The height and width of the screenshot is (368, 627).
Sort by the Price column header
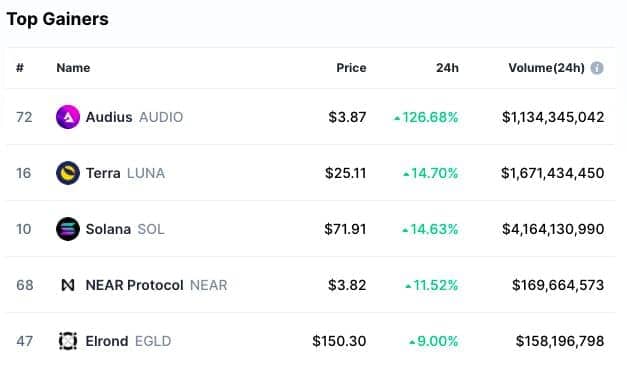pos(351,68)
